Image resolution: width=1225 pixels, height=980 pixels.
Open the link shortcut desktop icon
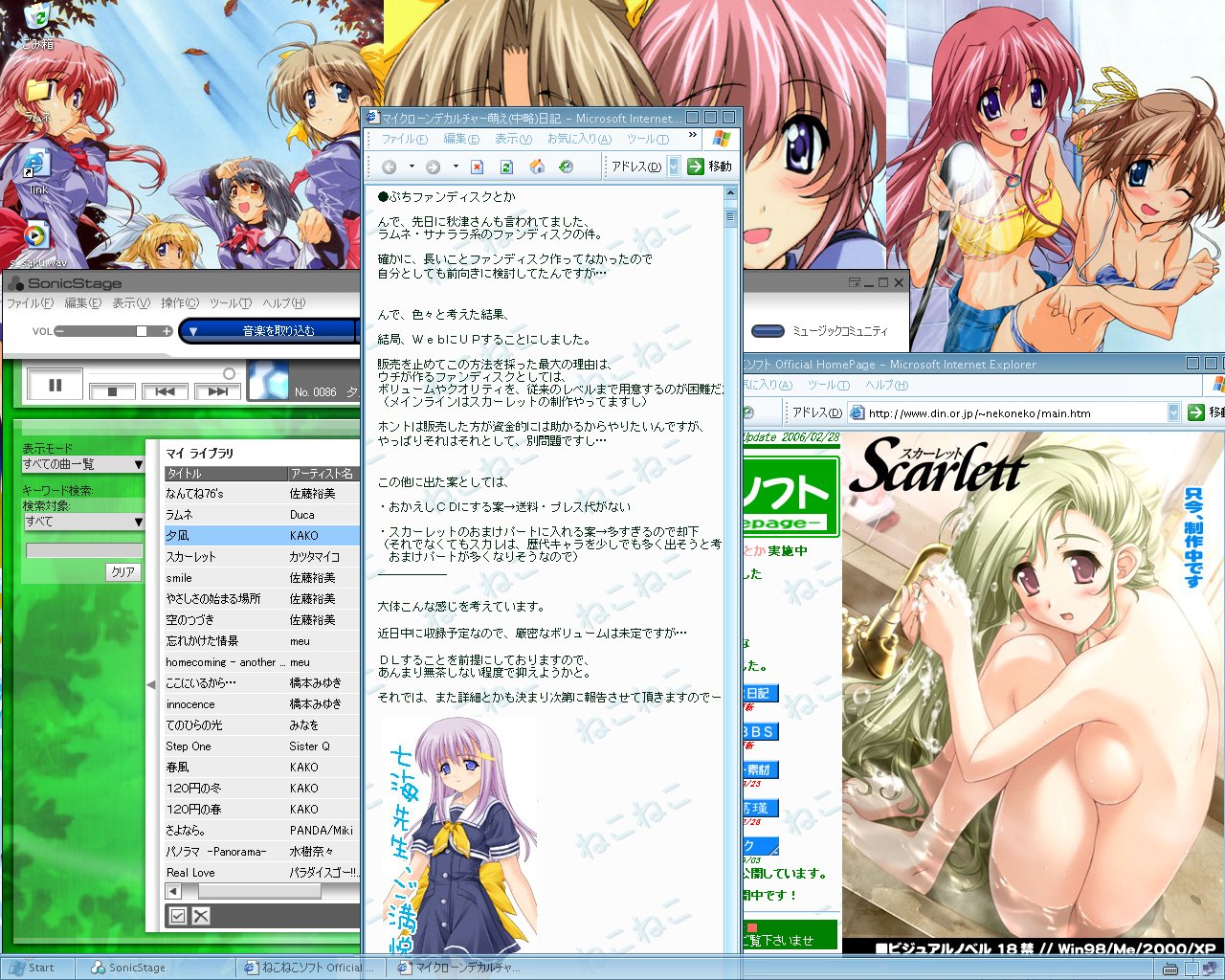[x=37, y=172]
